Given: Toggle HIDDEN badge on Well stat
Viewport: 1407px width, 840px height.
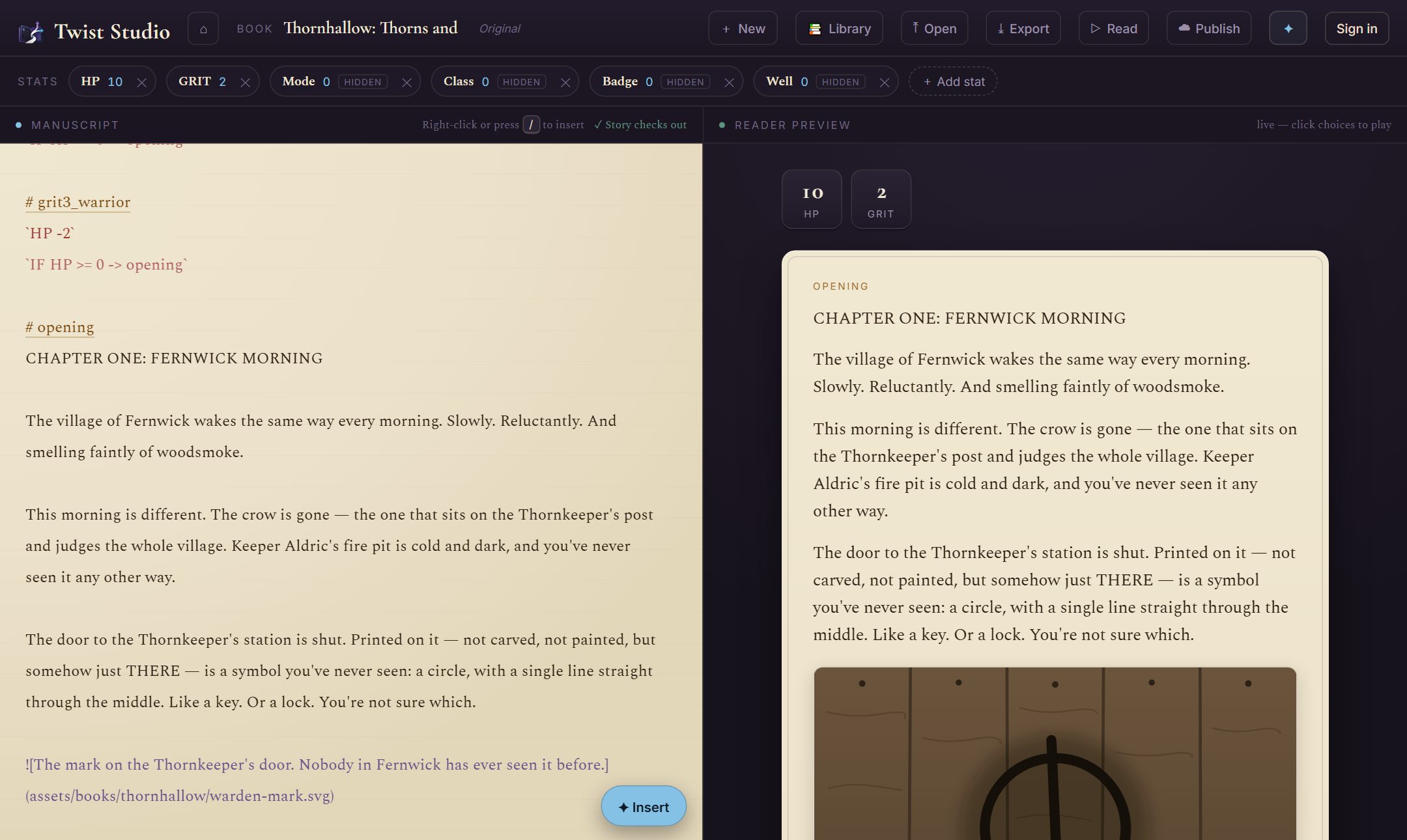Looking at the screenshot, I should coord(840,82).
